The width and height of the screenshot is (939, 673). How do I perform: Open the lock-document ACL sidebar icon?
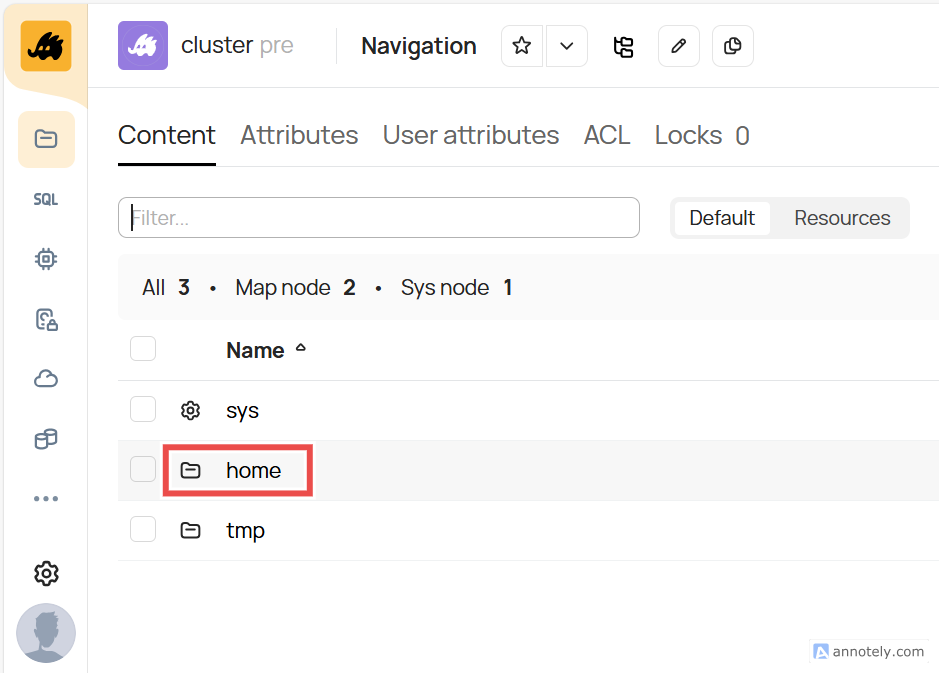click(x=45, y=319)
